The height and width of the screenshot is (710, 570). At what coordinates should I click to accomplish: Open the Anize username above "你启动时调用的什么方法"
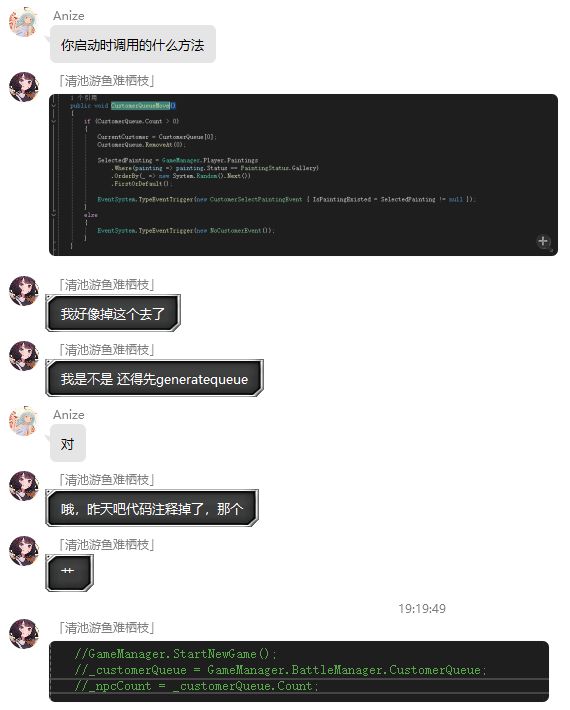[x=69, y=16]
